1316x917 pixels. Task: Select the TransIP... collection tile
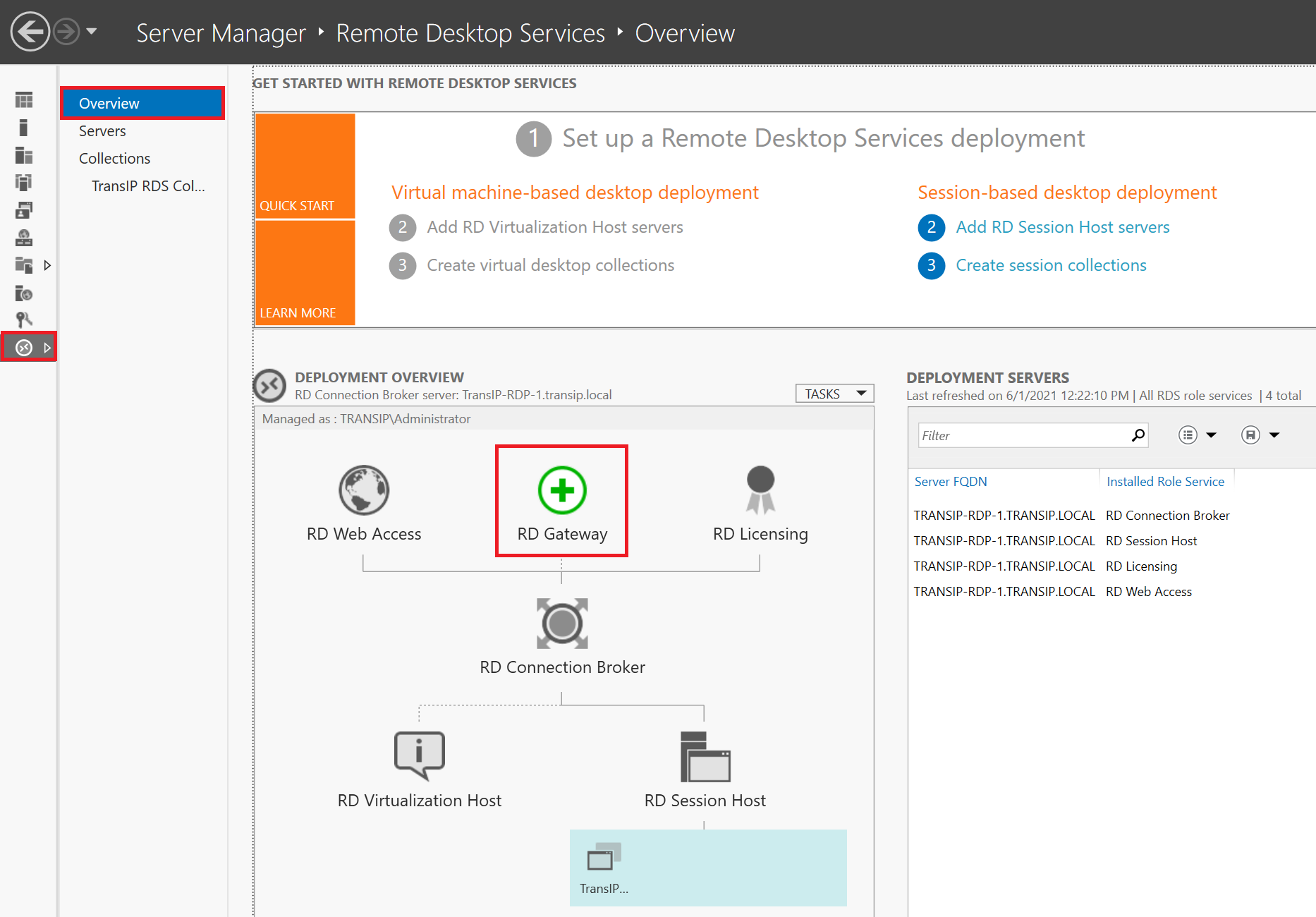[x=708, y=868]
